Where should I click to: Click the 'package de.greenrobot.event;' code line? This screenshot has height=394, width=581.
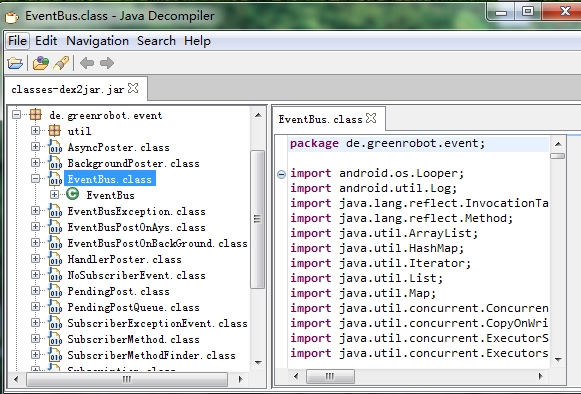pos(387,143)
